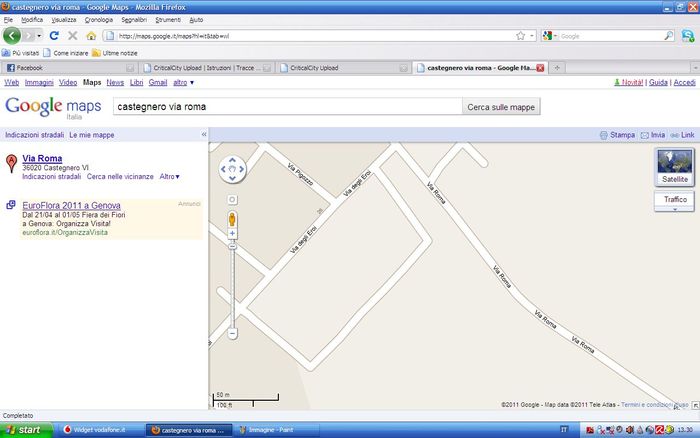Viewport: 700px width, 438px height.
Task: Click the Accedi sign-in link
Action: [684, 82]
